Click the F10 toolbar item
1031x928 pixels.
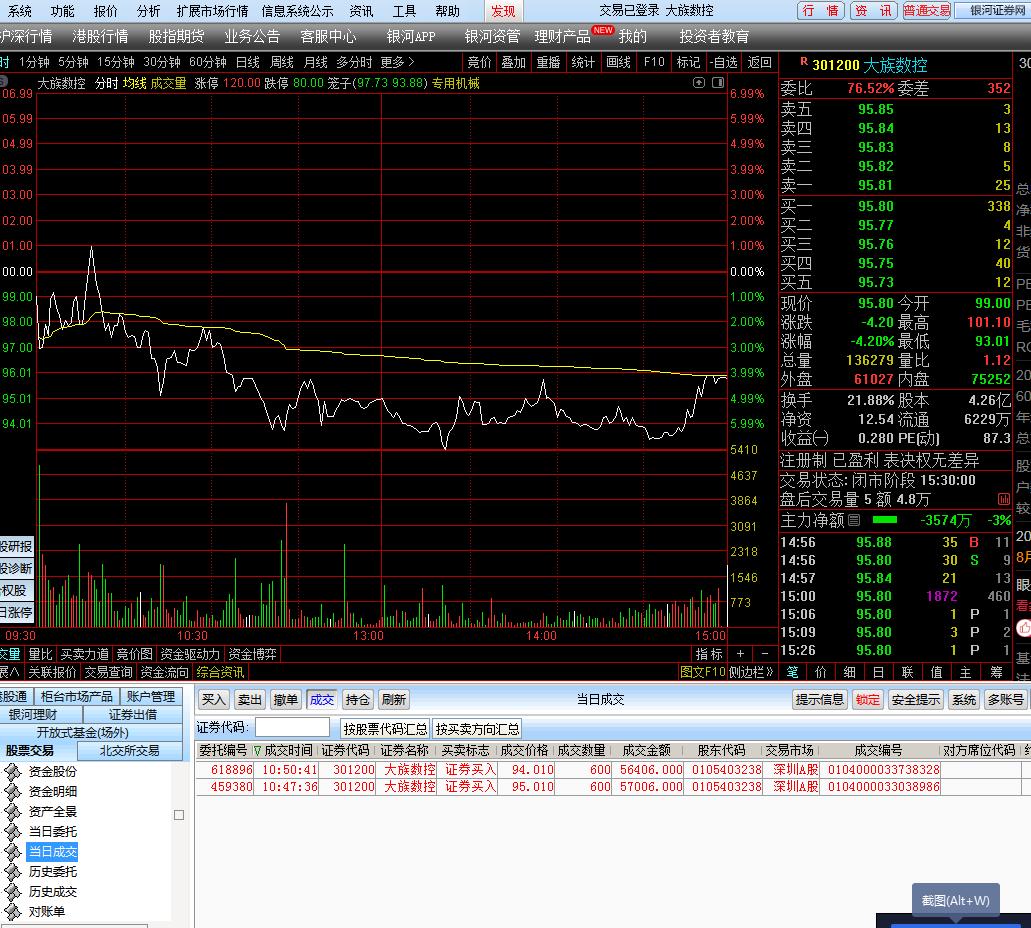[654, 62]
